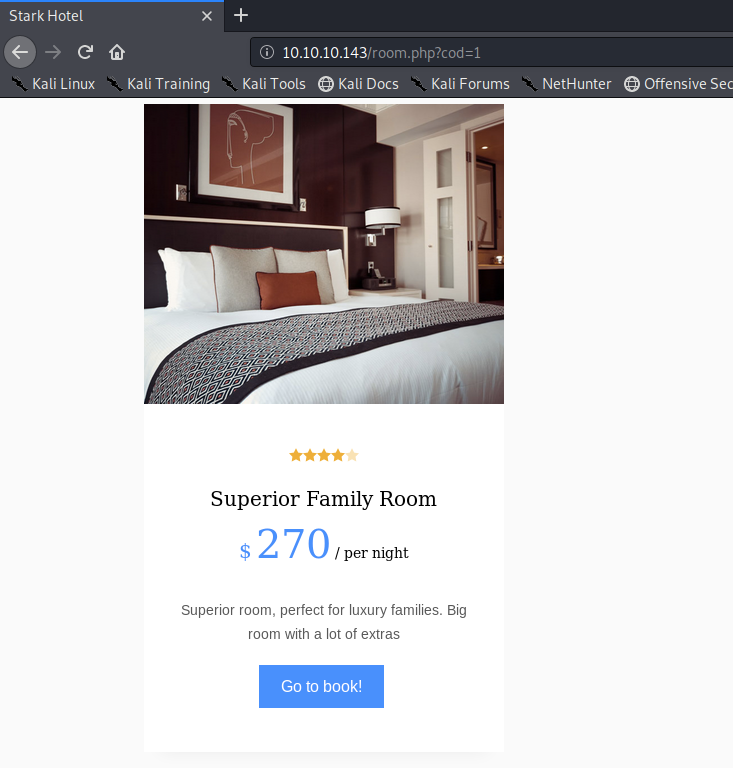Click the browser back arrow button
The width and height of the screenshot is (733, 768).
point(20,52)
